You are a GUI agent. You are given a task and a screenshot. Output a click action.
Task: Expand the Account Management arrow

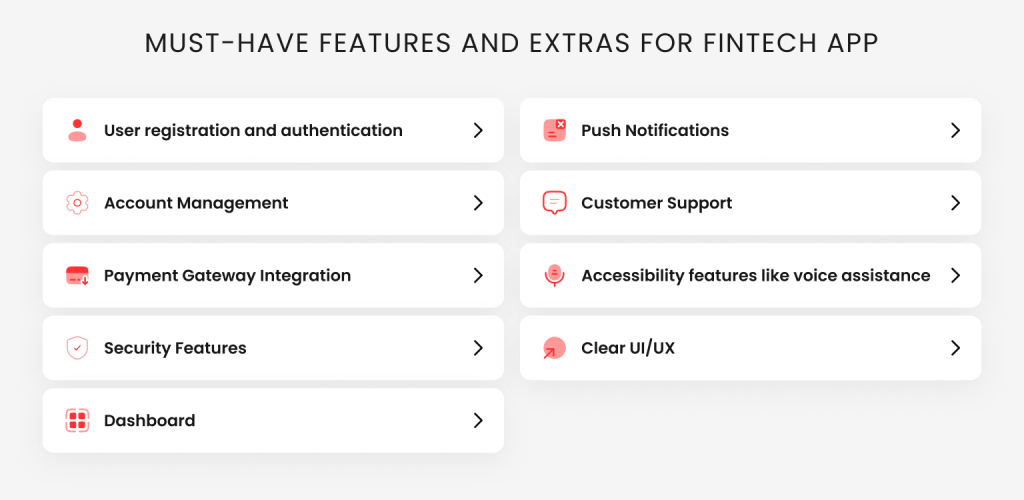[x=478, y=203]
